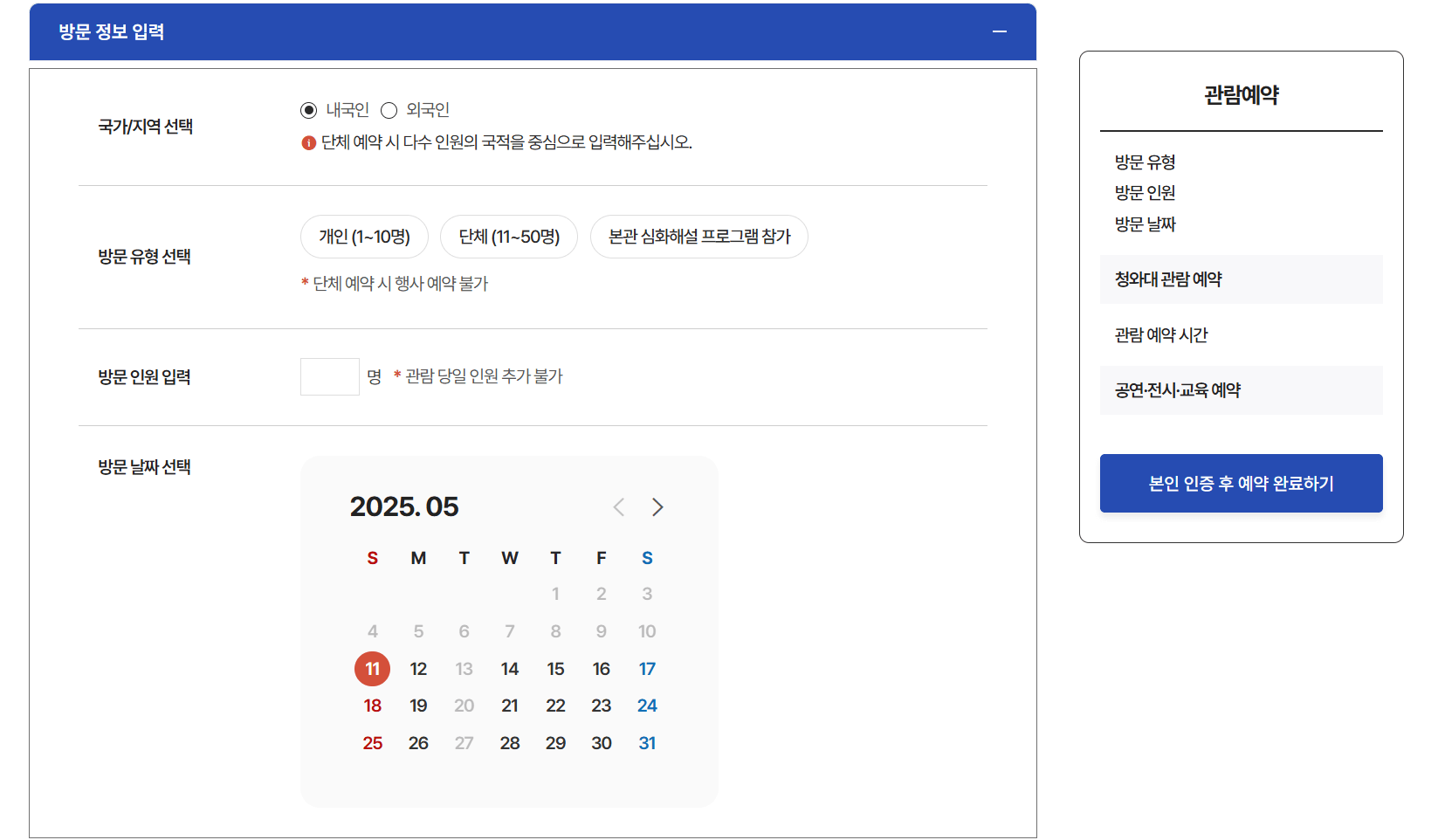This screenshot has height=840, width=1438.
Task: Select May 24 on the calendar
Action: (646, 706)
